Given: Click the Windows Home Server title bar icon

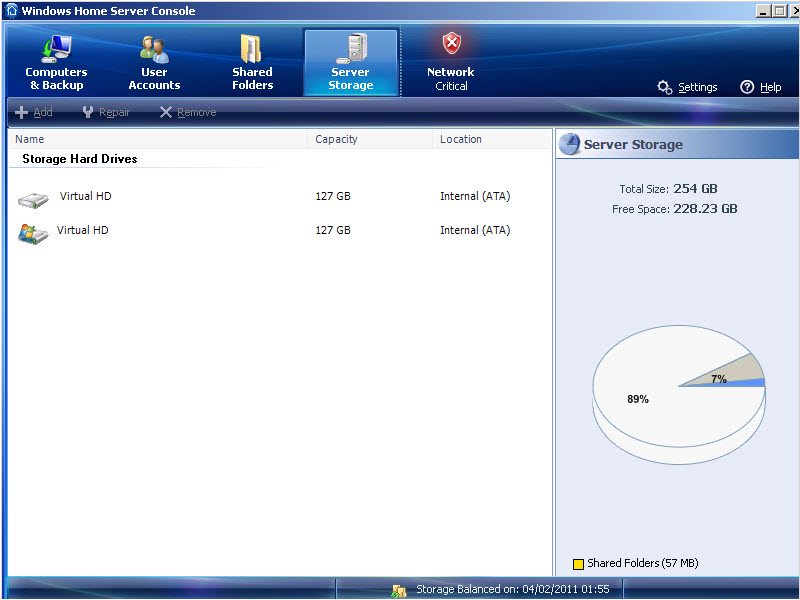Looking at the screenshot, I should click(x=12, y=11).
